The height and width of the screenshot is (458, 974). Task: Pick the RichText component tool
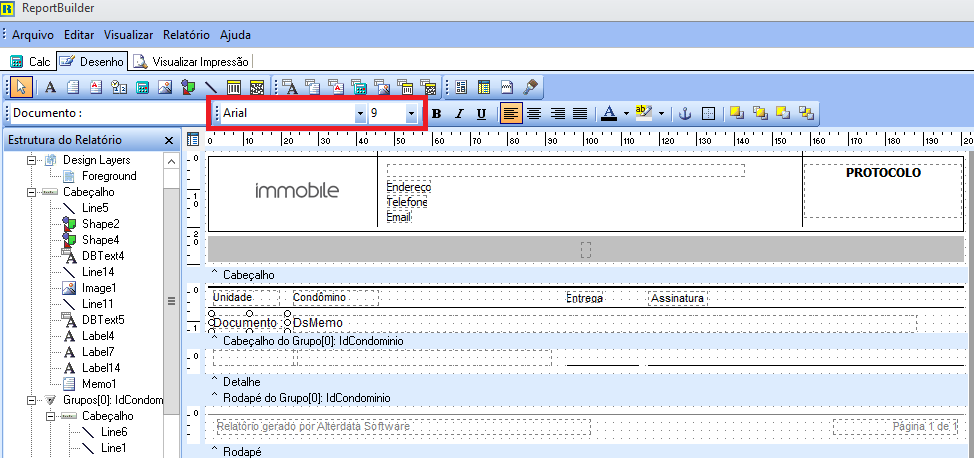coord(96,87)
